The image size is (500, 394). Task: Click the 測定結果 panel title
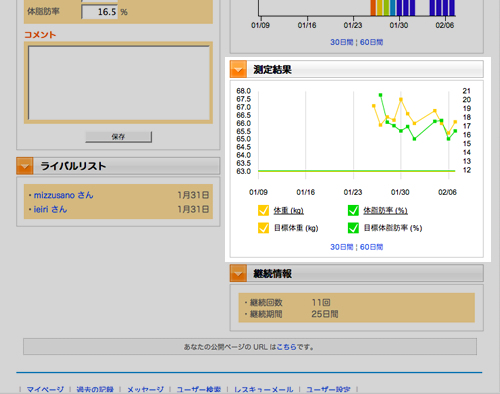pyautogui.click(x=272, y=69)
